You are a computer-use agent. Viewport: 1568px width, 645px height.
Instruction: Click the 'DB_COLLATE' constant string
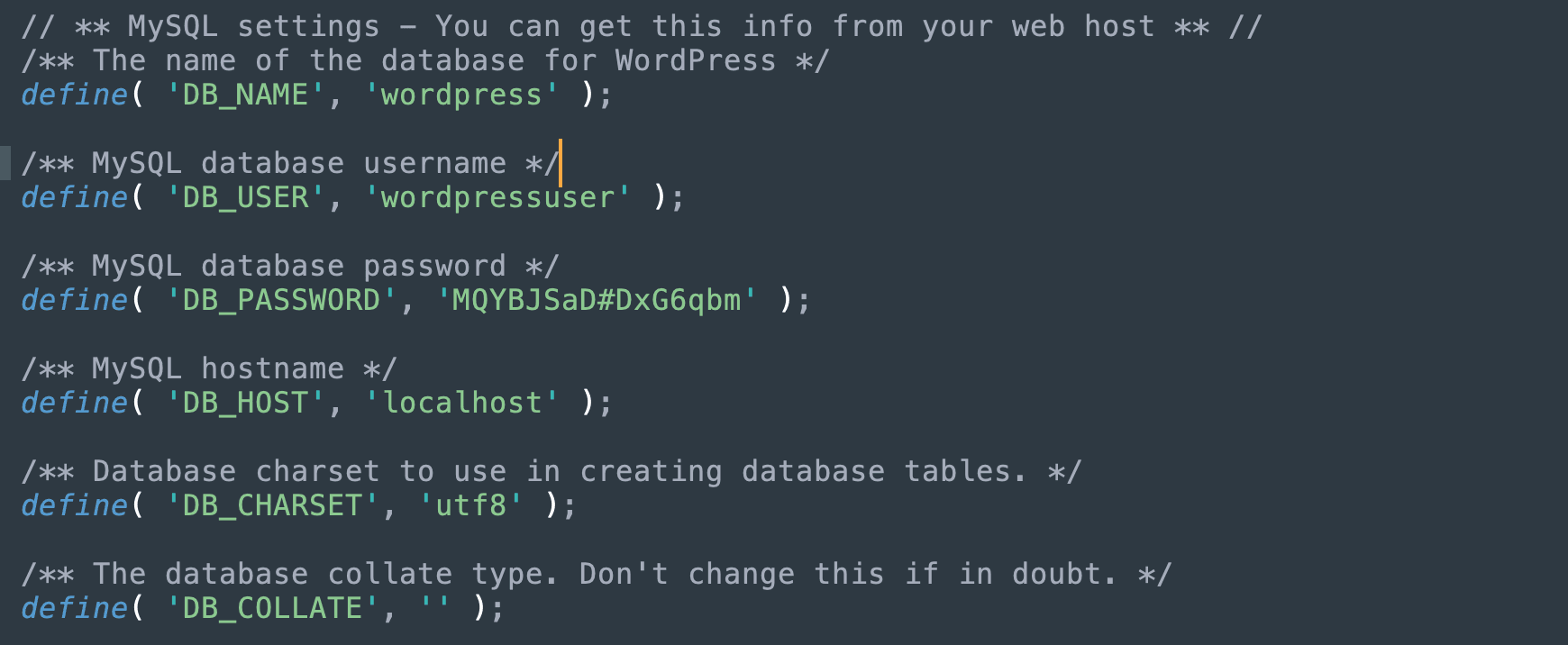coord(272,608)
